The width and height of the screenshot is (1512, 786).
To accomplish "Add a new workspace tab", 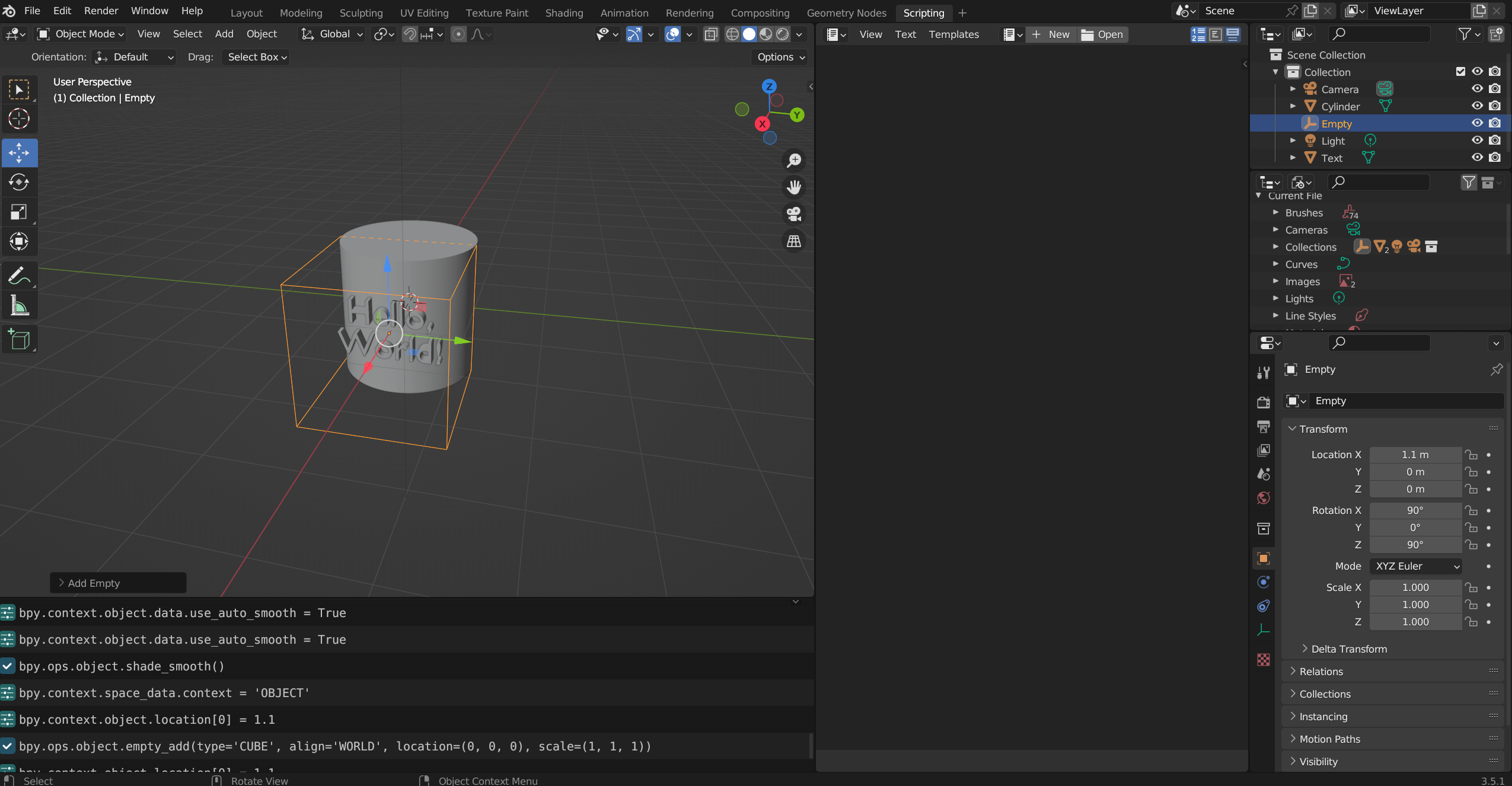I will (x=962, y=12).
